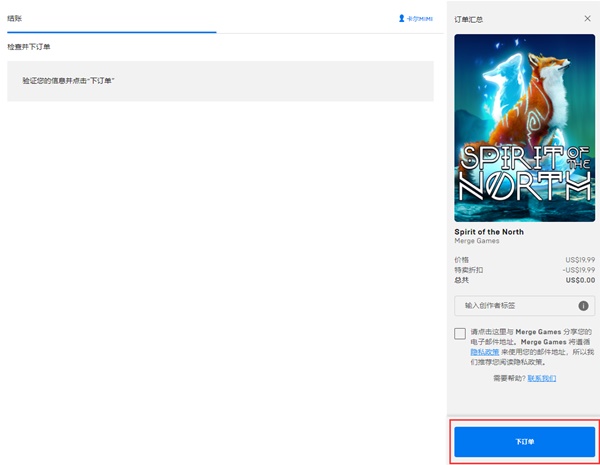Click the Spirit of the North title text
This screenshot has height=465, width=600.
coord(489,232)
